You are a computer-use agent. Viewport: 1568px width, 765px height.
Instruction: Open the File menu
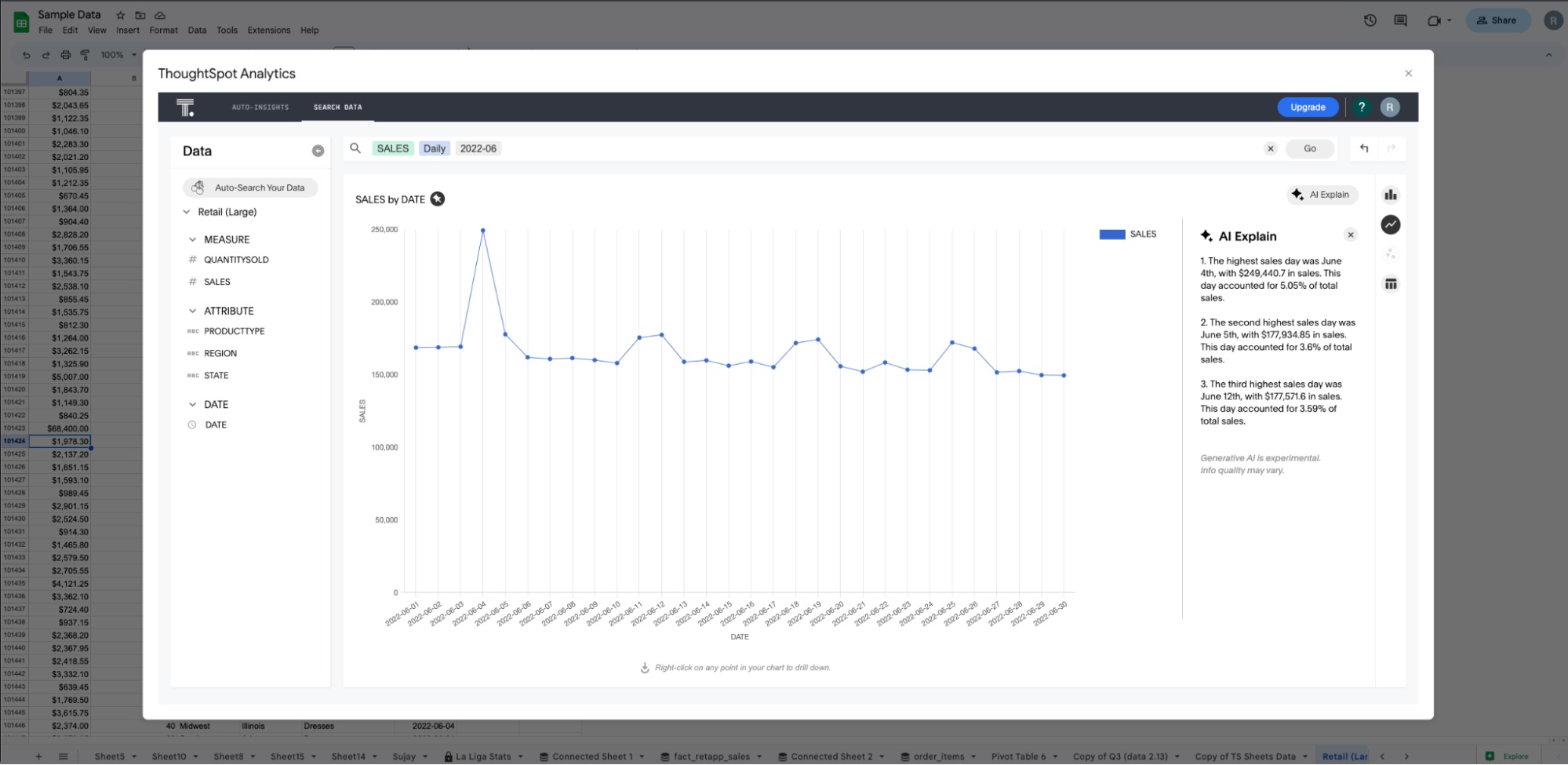pos(45,31)
